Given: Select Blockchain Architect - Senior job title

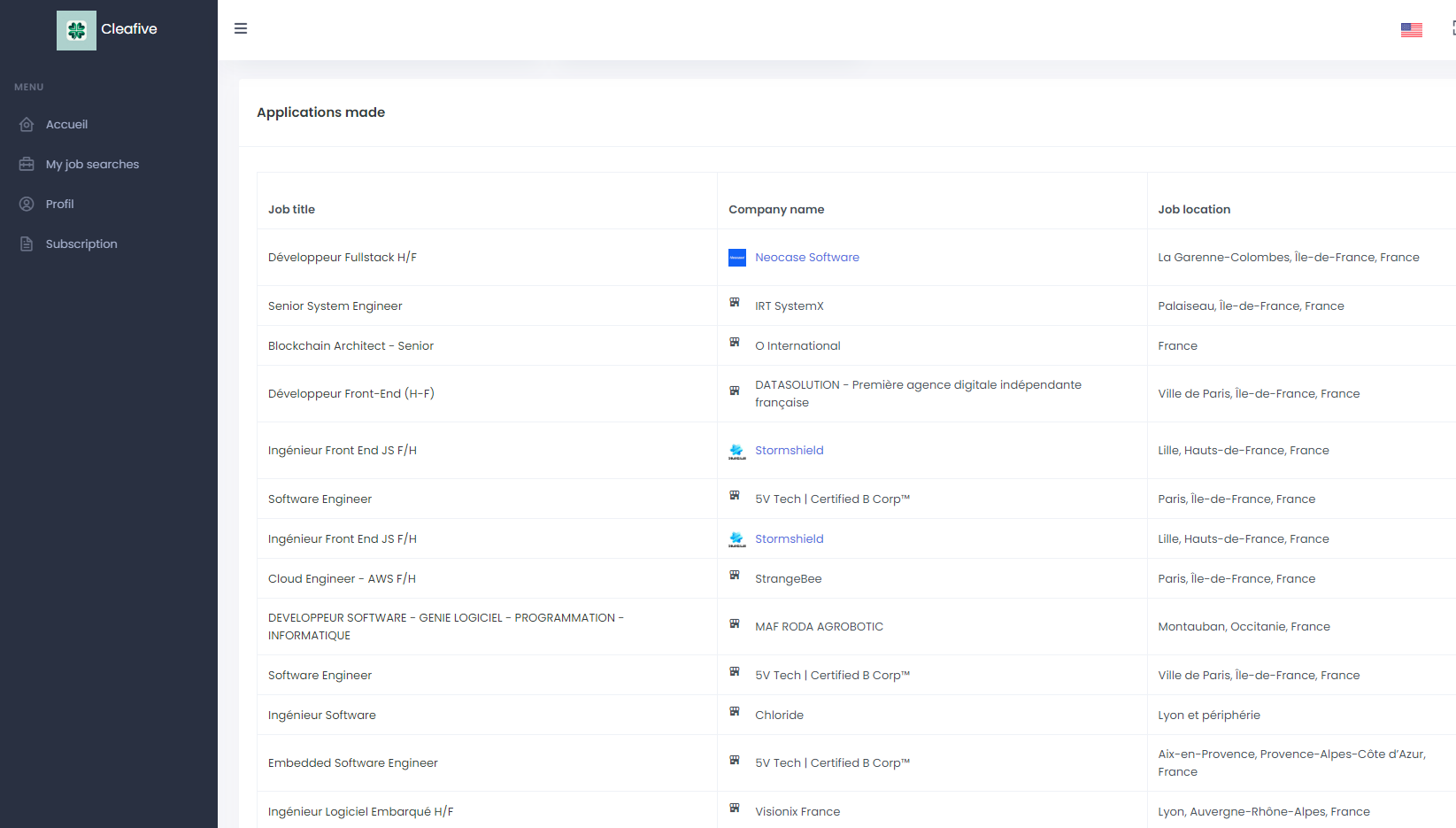Looking at the screenshot, I should [x=351, y=345].
